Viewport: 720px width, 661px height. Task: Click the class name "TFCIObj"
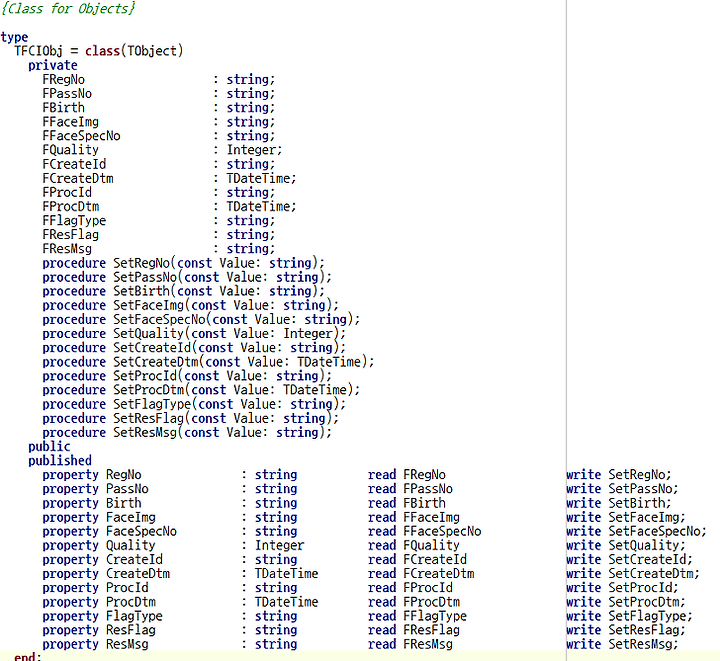pyautogui.click(x=39, y=51)
